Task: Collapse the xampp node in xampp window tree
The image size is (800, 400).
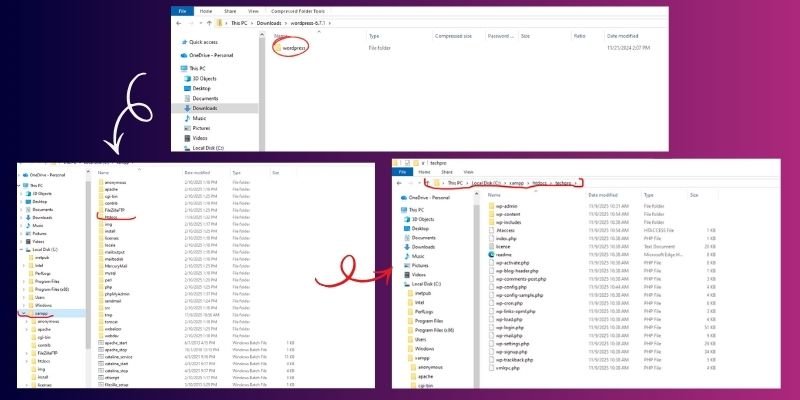Action: pos(23,313)
